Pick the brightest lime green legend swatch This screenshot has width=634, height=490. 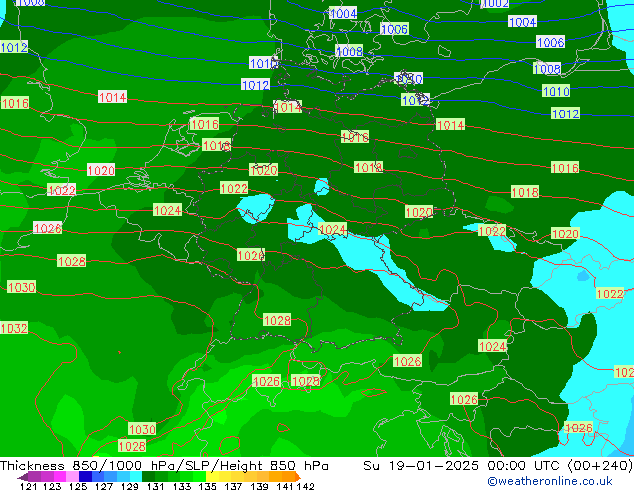200,477
